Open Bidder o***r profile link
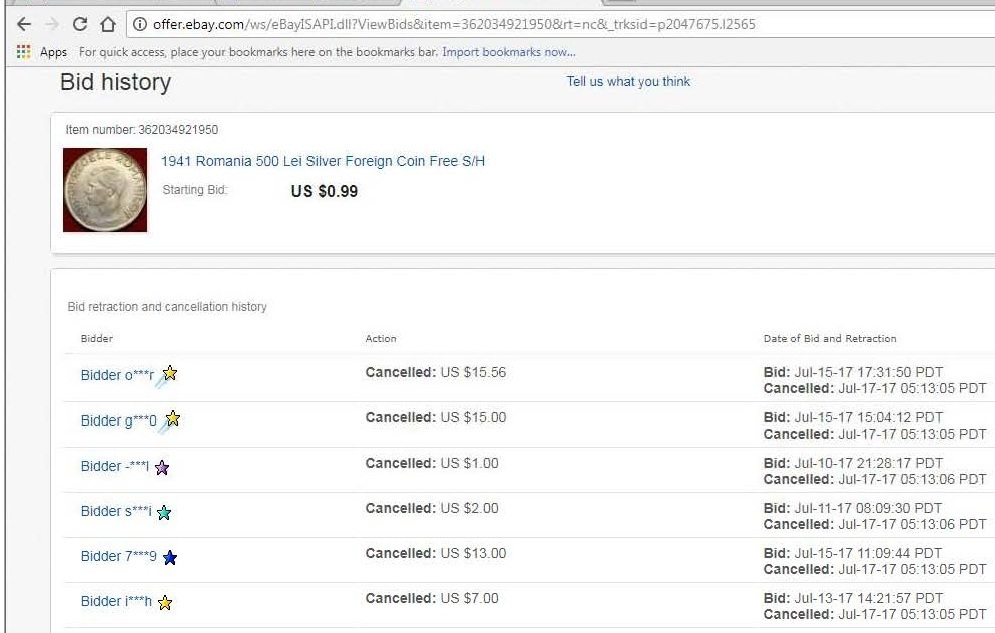This screenshot has height=633, width=995. click(x=117, y=375)
